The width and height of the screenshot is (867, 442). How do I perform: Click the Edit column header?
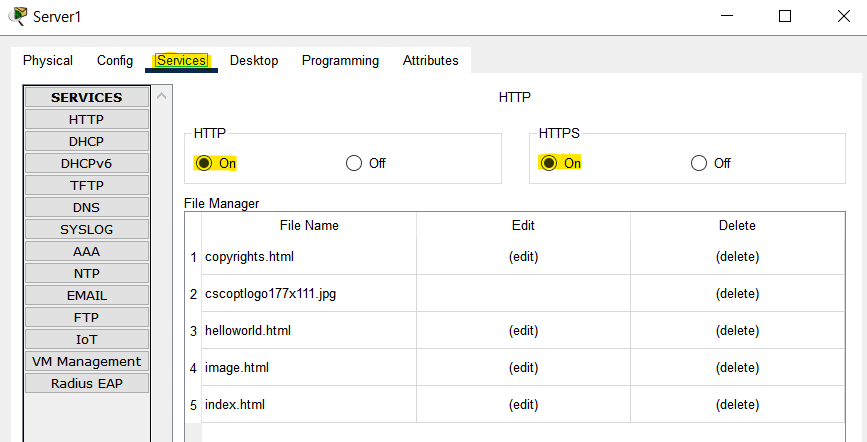(523, 225)
